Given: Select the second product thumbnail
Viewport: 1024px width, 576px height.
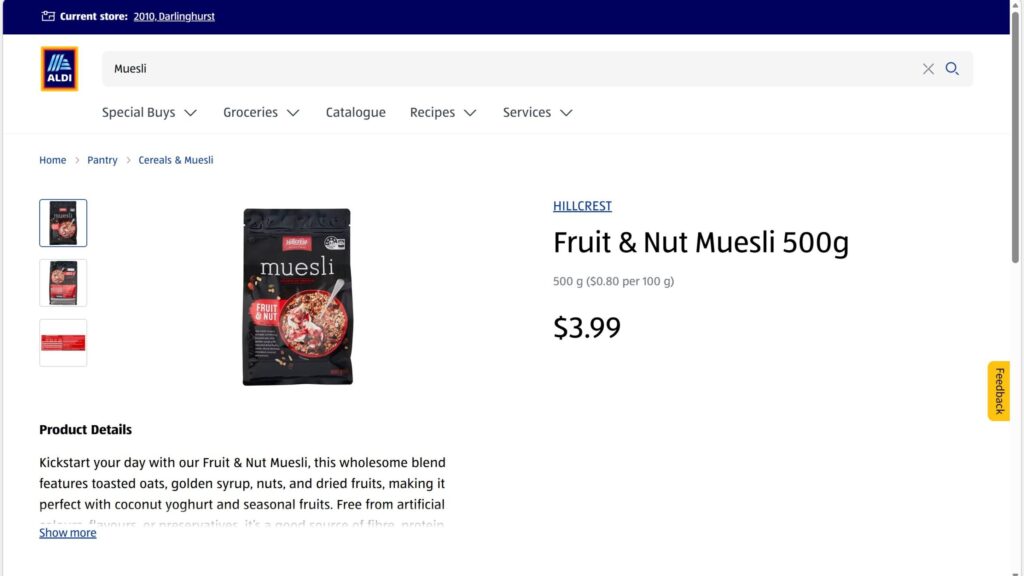Looking at the screenshot, I should pos(63,283).
